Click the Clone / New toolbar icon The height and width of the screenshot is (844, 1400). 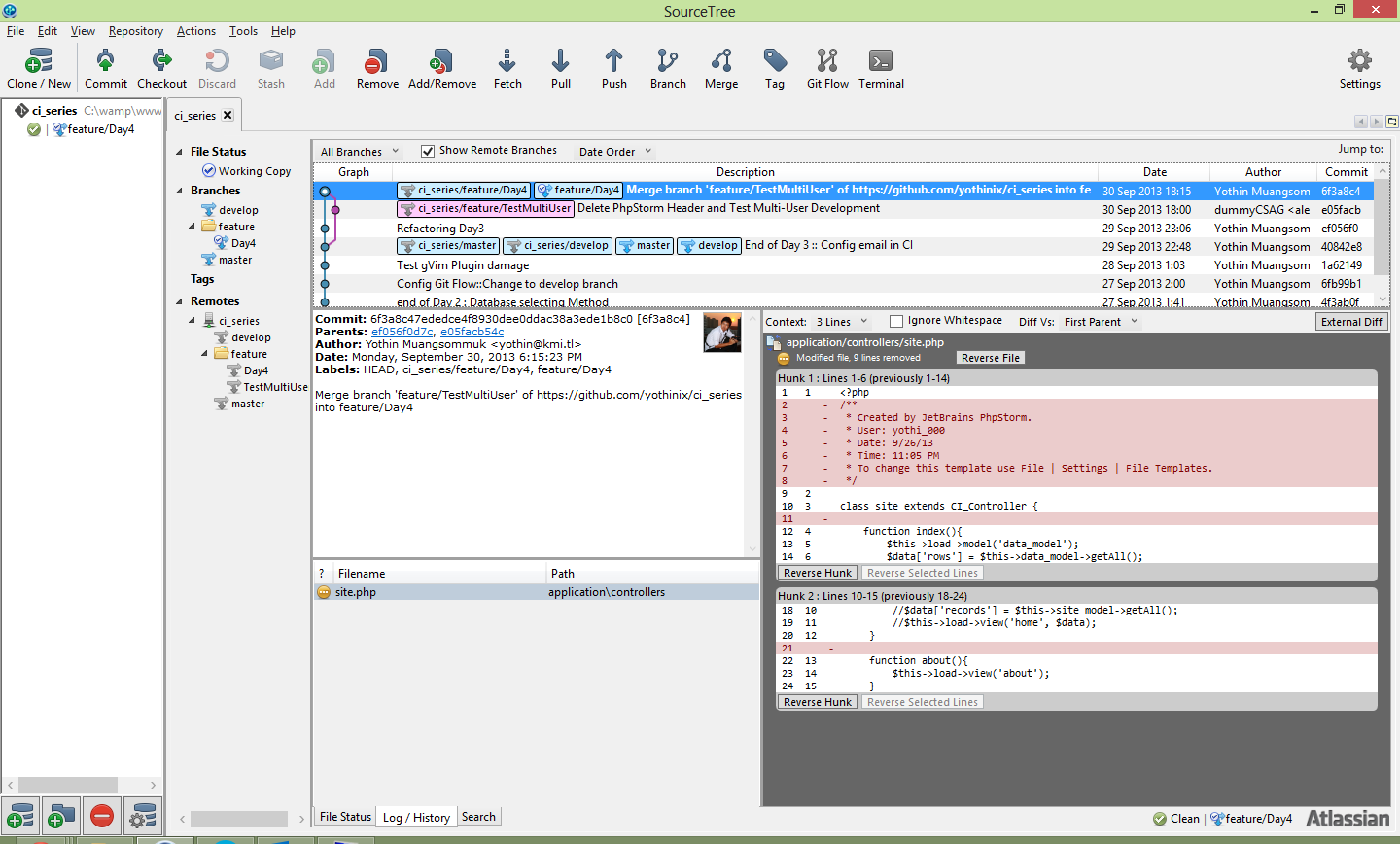39,69
